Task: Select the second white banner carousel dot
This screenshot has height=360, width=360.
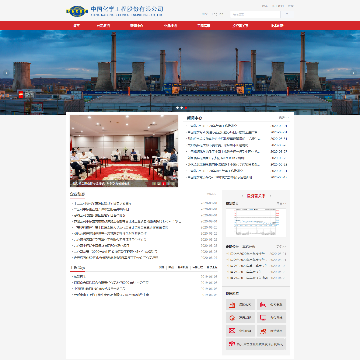Action: pyautogui.click(x=181, y=108)
